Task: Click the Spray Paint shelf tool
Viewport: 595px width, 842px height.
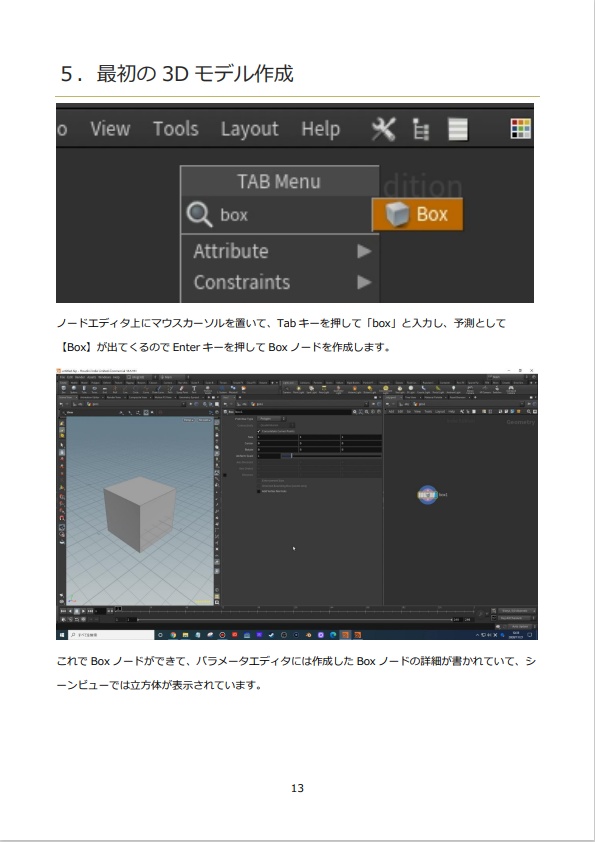Action: click(x=182, y=389)
